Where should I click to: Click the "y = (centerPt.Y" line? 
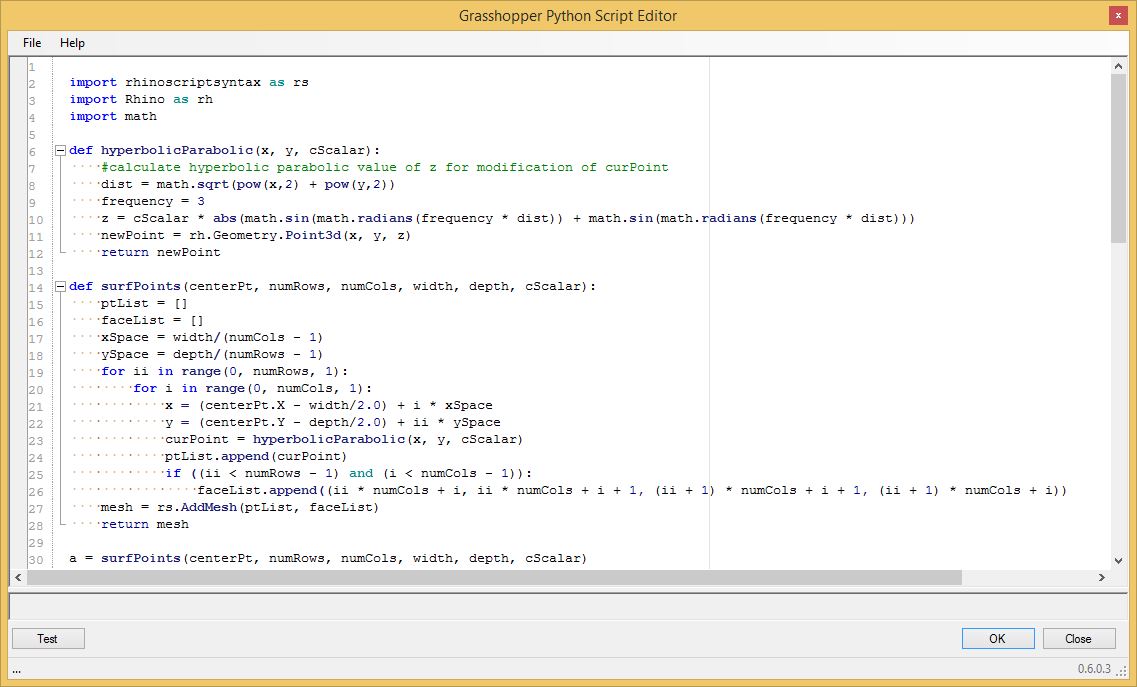coord(333,422)
